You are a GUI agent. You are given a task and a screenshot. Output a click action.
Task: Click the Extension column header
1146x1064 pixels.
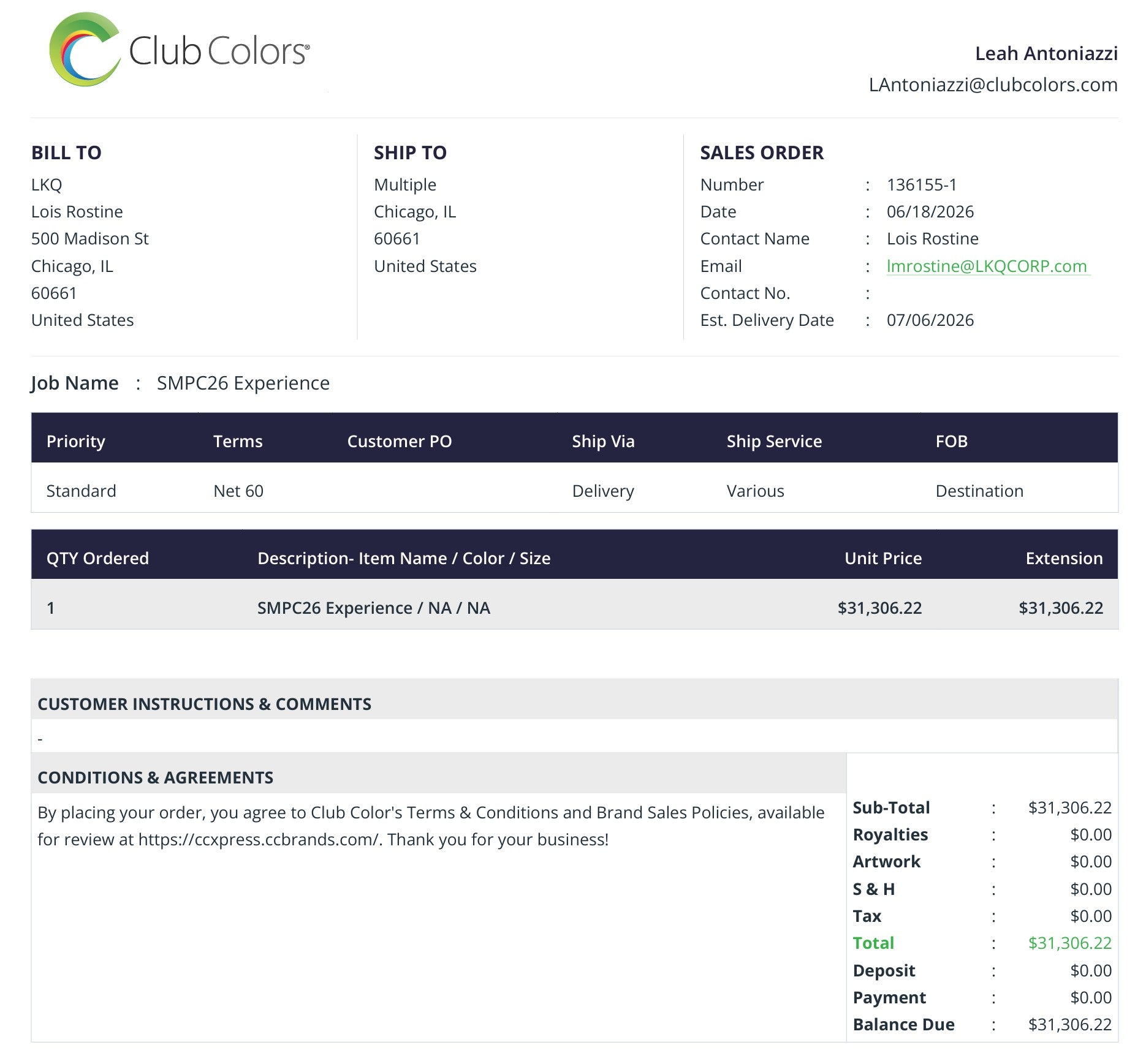click(x=1064, y=558)
